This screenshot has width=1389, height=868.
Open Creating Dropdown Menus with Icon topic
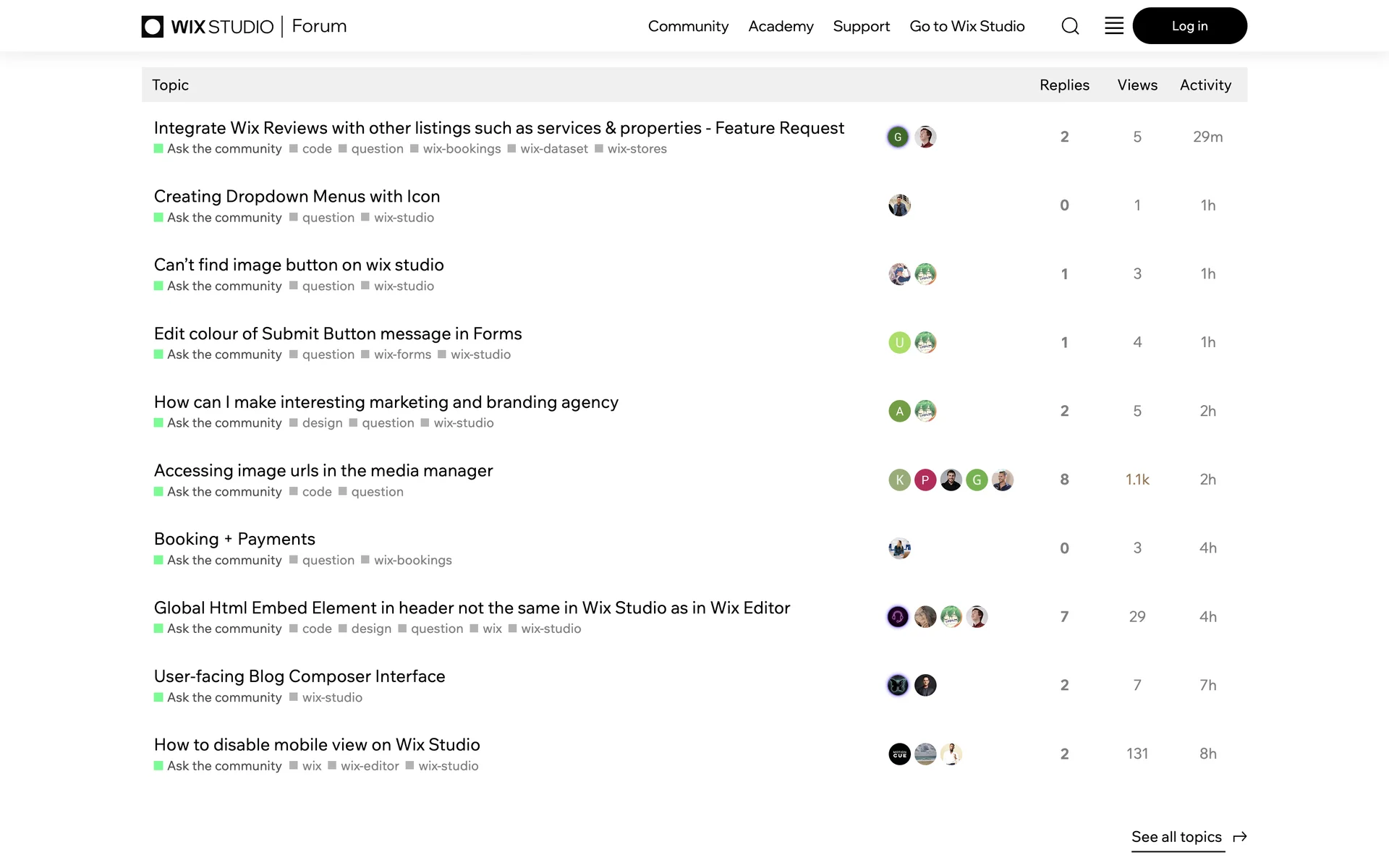pyautogui.click(x=297, y=196)
